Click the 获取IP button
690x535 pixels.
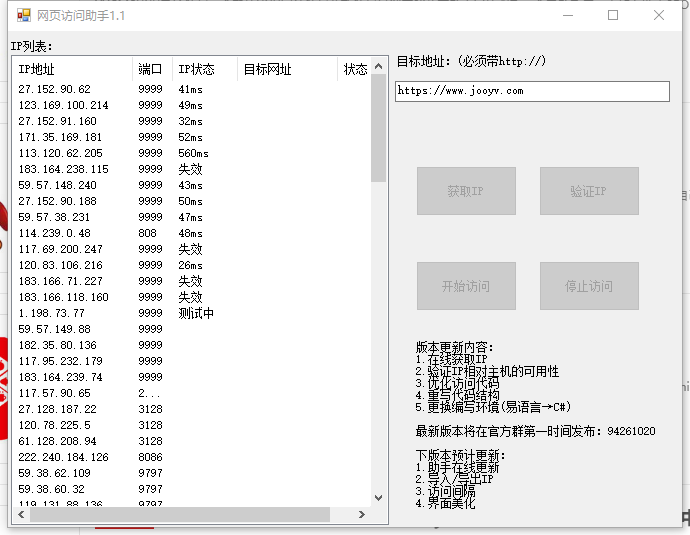click(x=466, y=191)
